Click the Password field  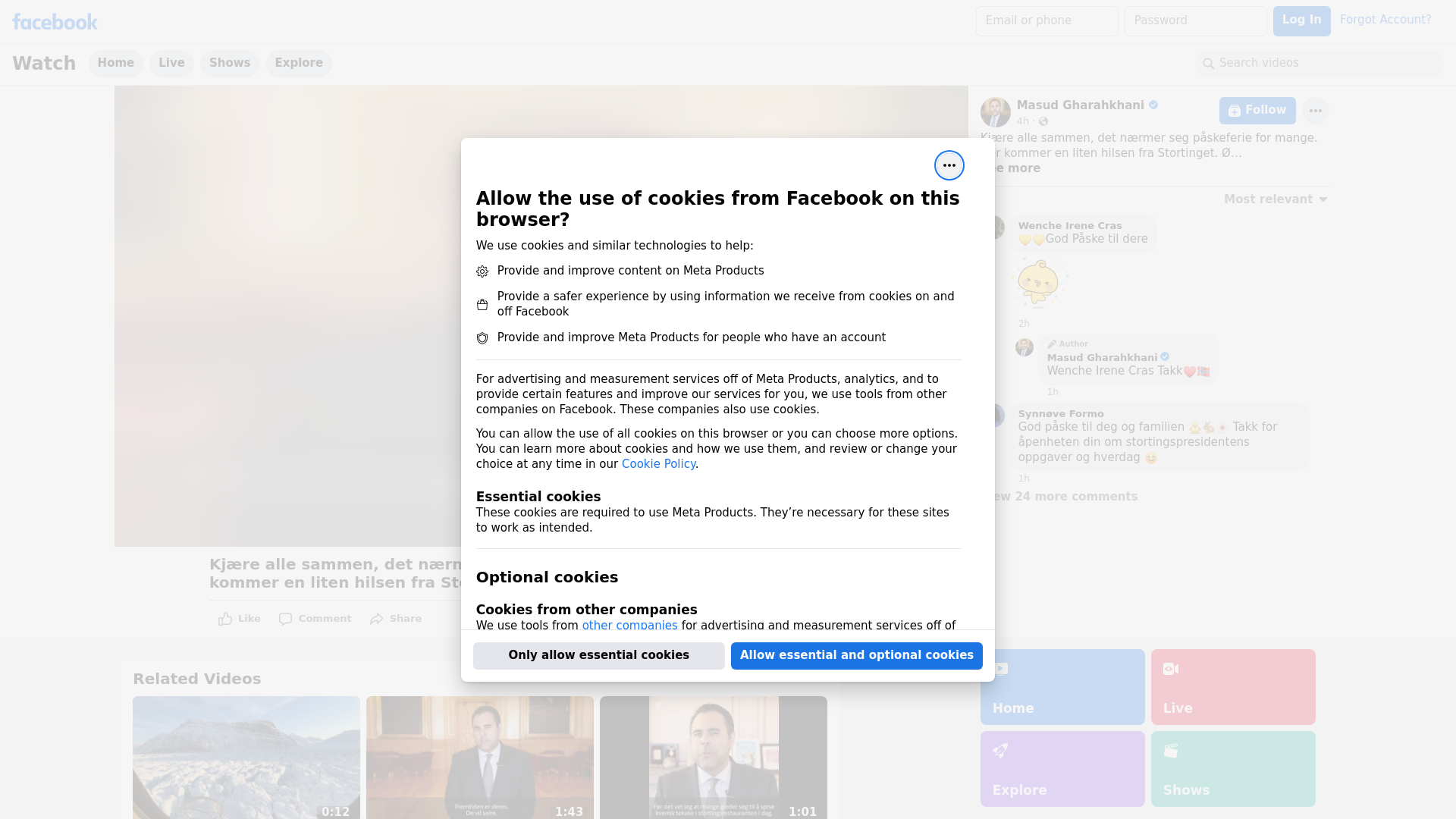pos(1195,21)
